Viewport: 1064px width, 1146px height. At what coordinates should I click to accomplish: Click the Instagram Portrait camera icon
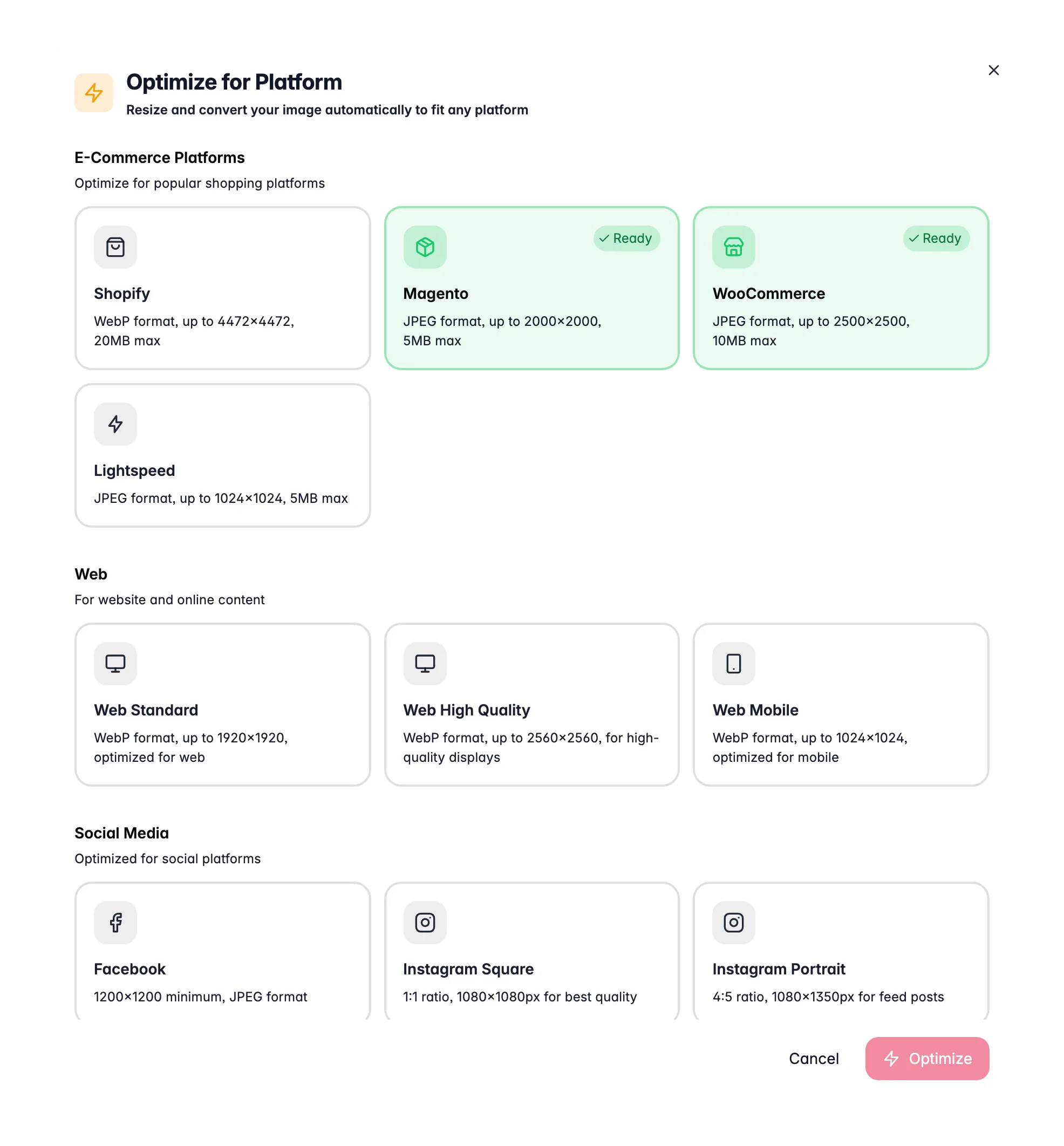(x=733, y=923)
